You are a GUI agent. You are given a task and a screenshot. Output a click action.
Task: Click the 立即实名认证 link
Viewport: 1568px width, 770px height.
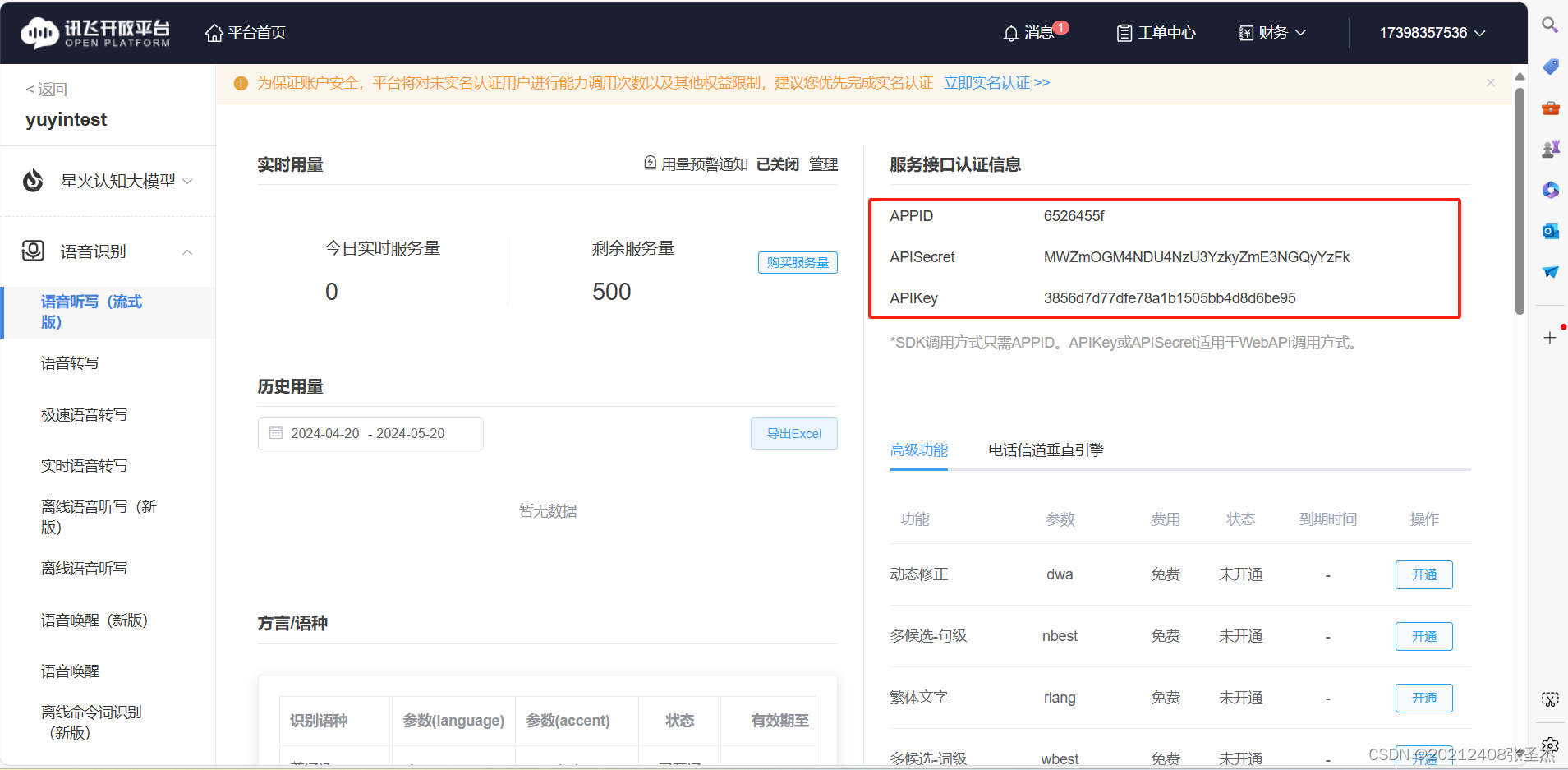coord(996,83)
